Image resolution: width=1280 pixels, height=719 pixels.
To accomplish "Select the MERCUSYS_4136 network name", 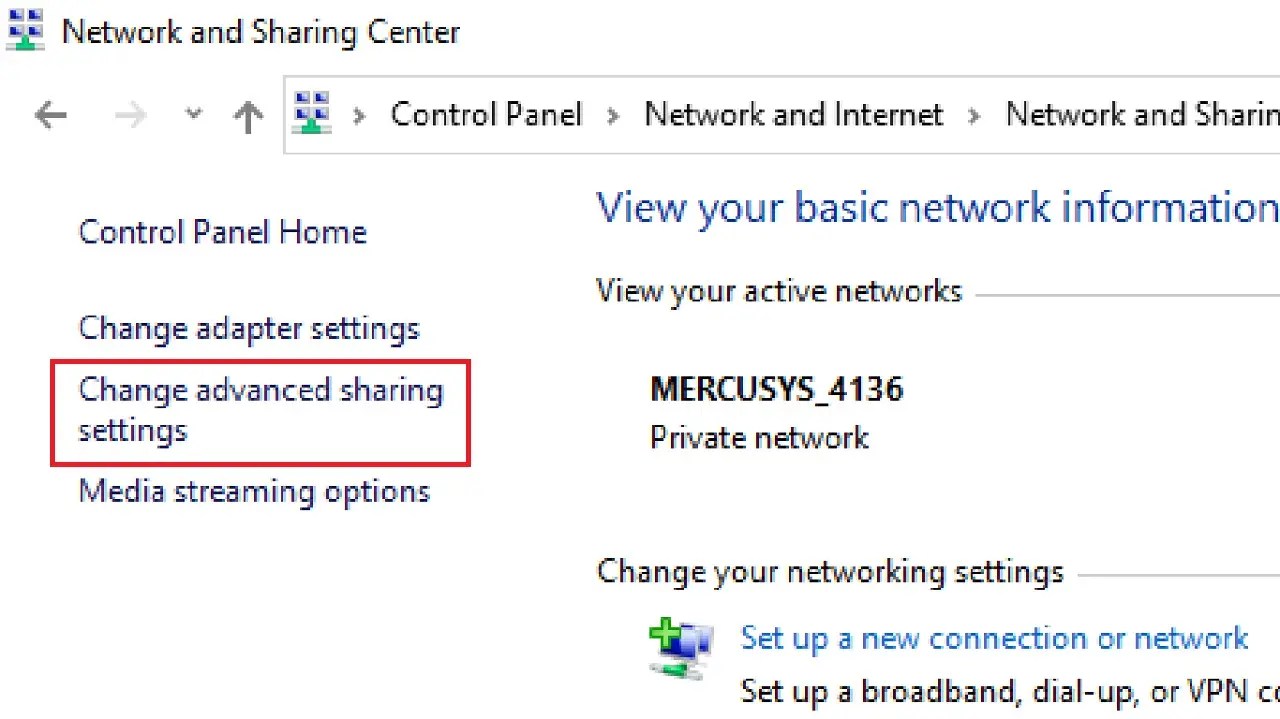I will coord(777,389).
